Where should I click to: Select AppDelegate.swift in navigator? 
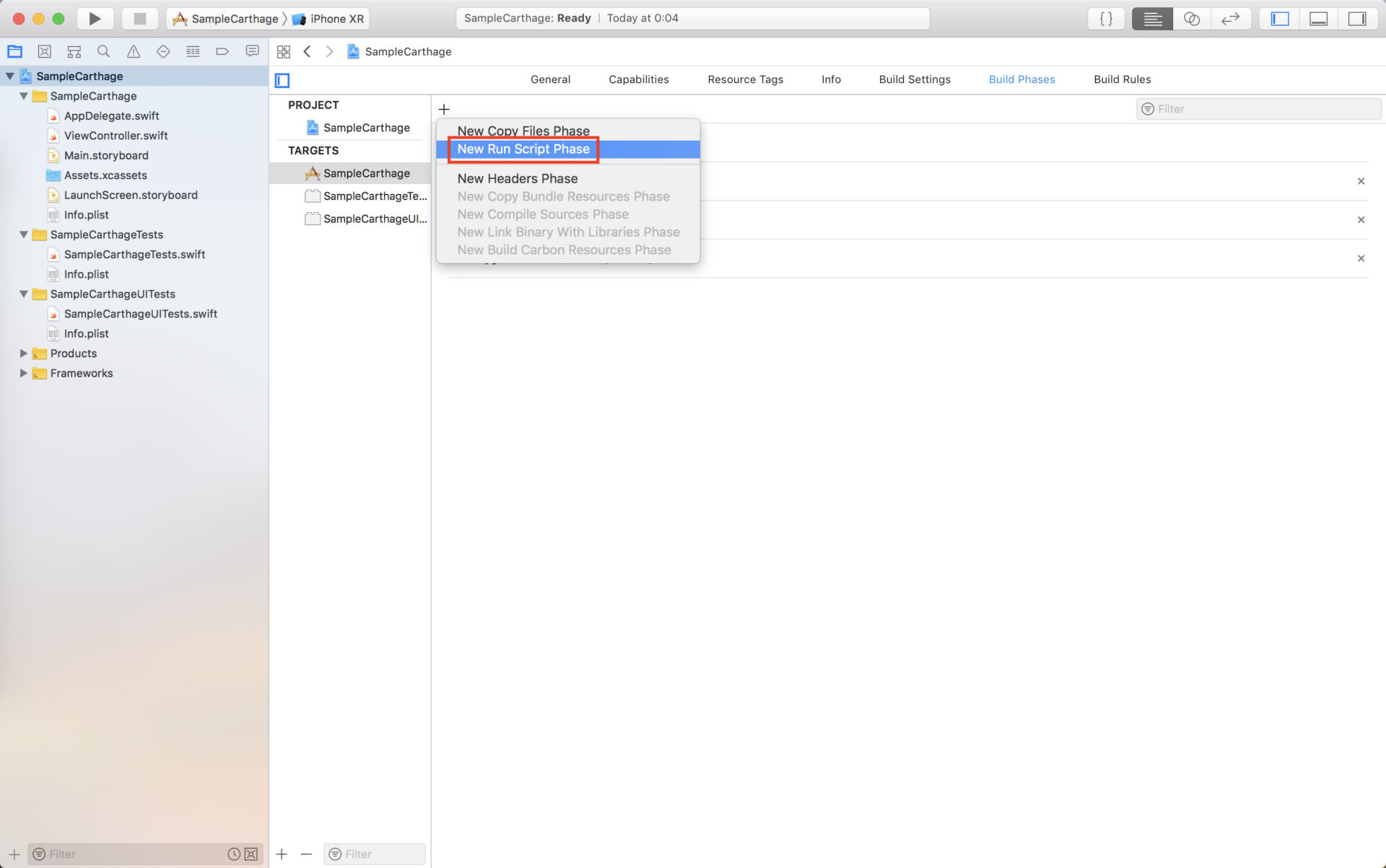(111, 115)
